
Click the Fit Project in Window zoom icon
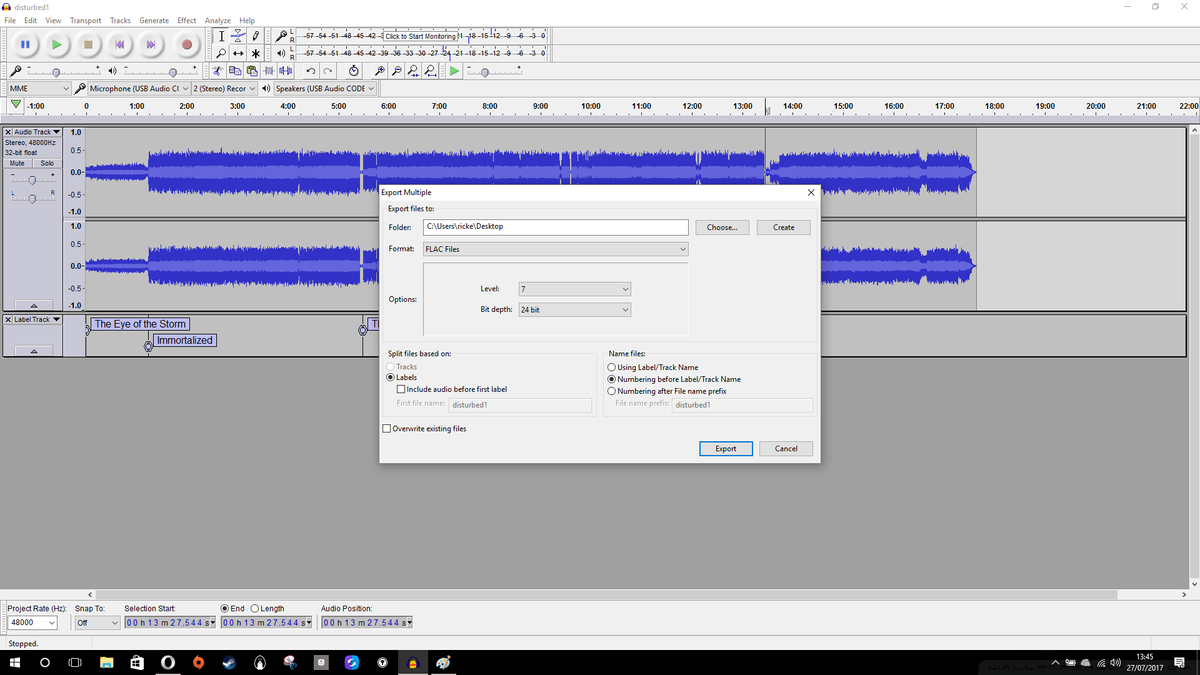click(429, 70)
